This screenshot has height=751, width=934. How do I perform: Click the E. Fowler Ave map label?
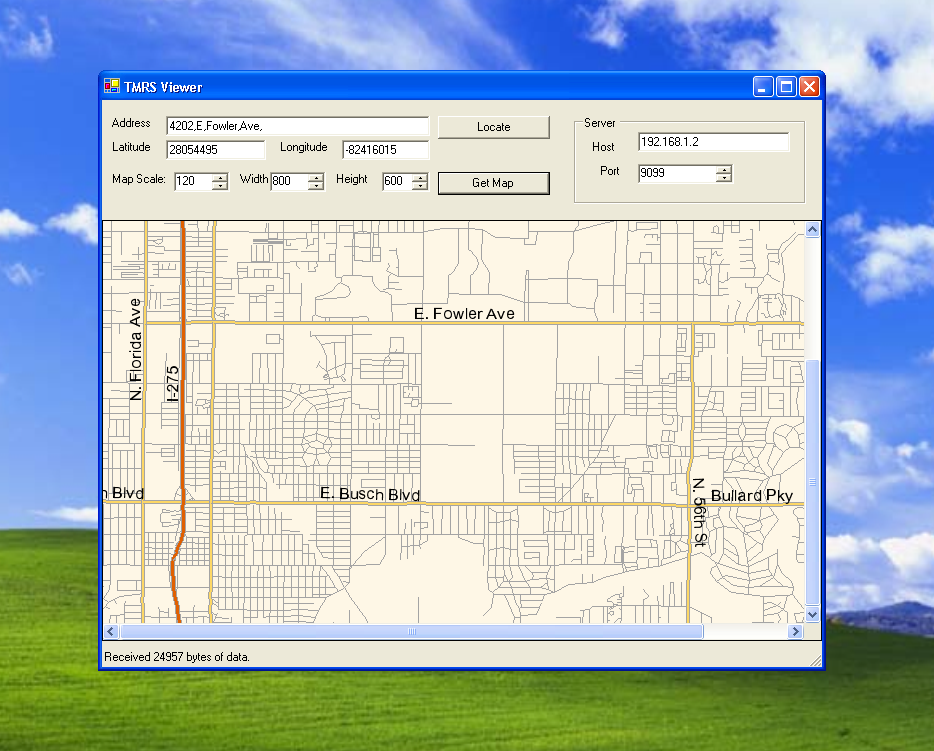[x=464, y=313]
